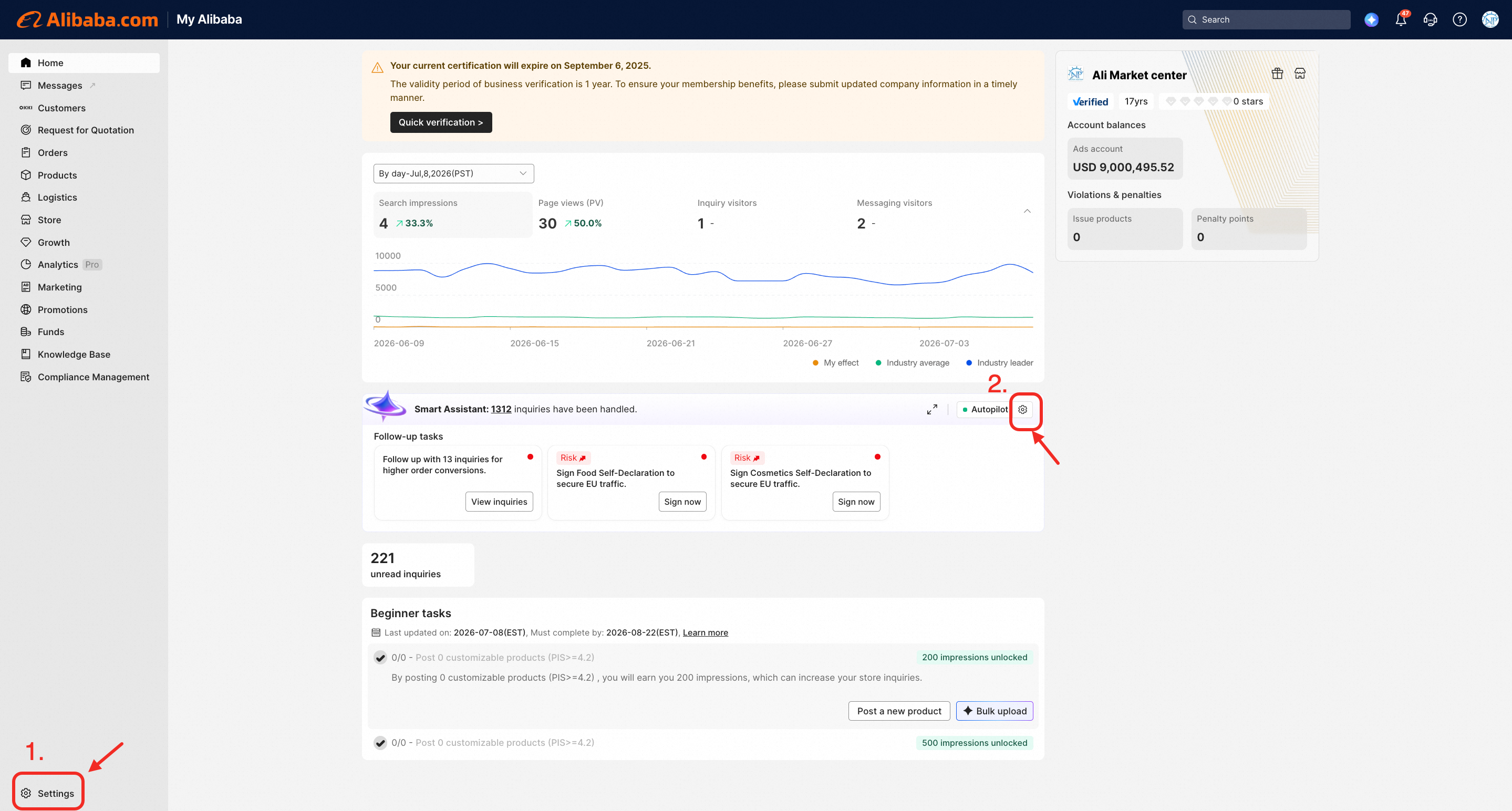Viewport: 1512px width, 811px height.
Task: Click the Knowledge Base book icon in the sidebar
Action: pos(26,355)
